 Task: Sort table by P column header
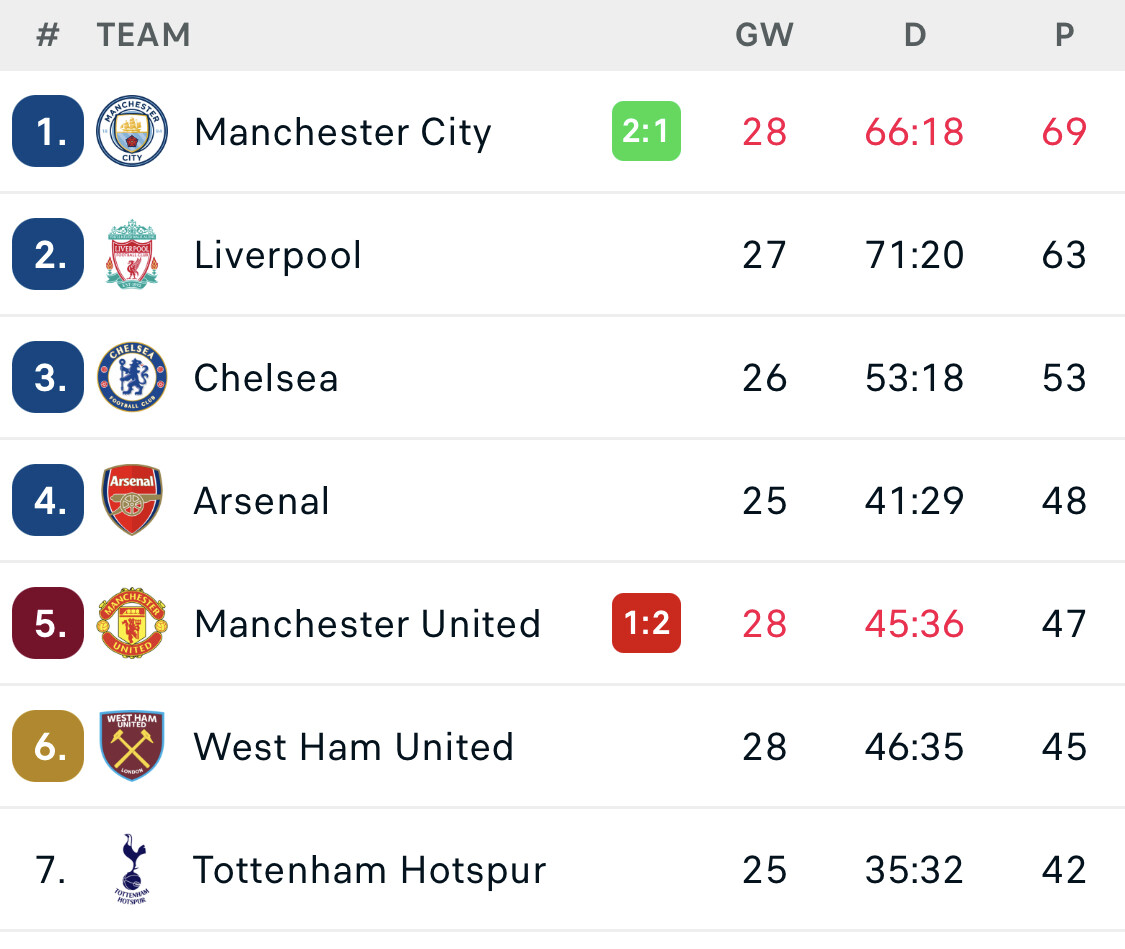pos(1065,35)
